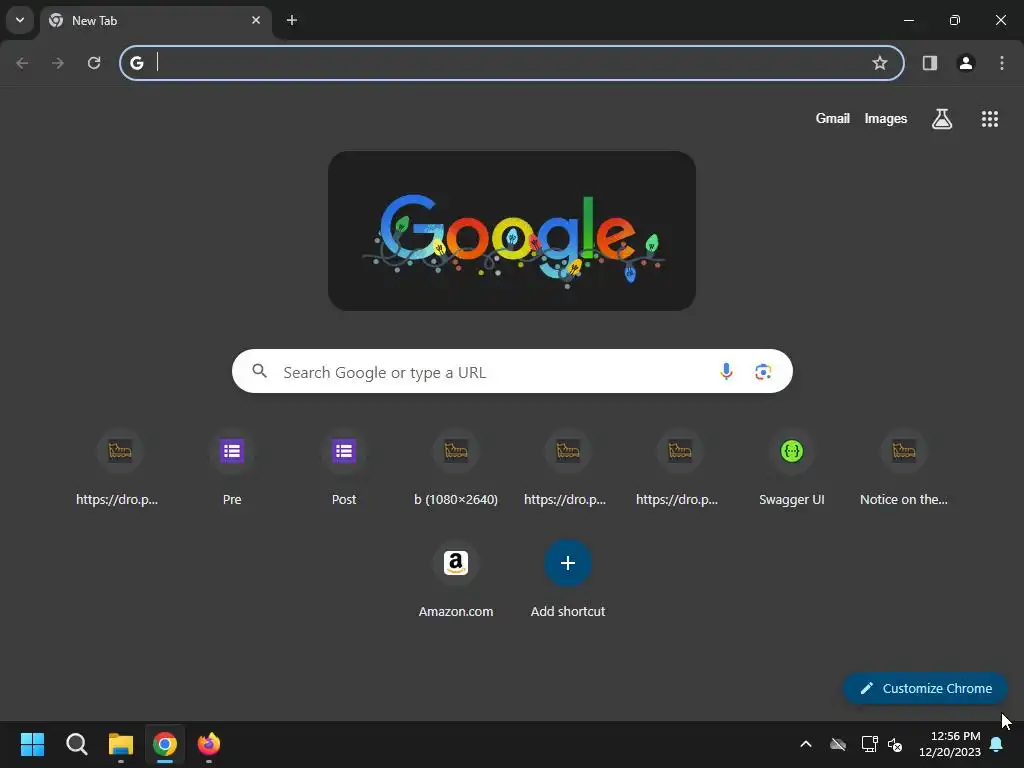The image size is (1024, 768).
Task: Open the Notice on the... shortcut
Action: coord(904,468)
